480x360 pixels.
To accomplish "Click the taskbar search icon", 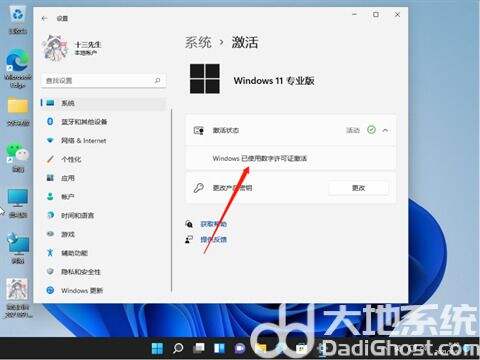I will tap(178, 349).
